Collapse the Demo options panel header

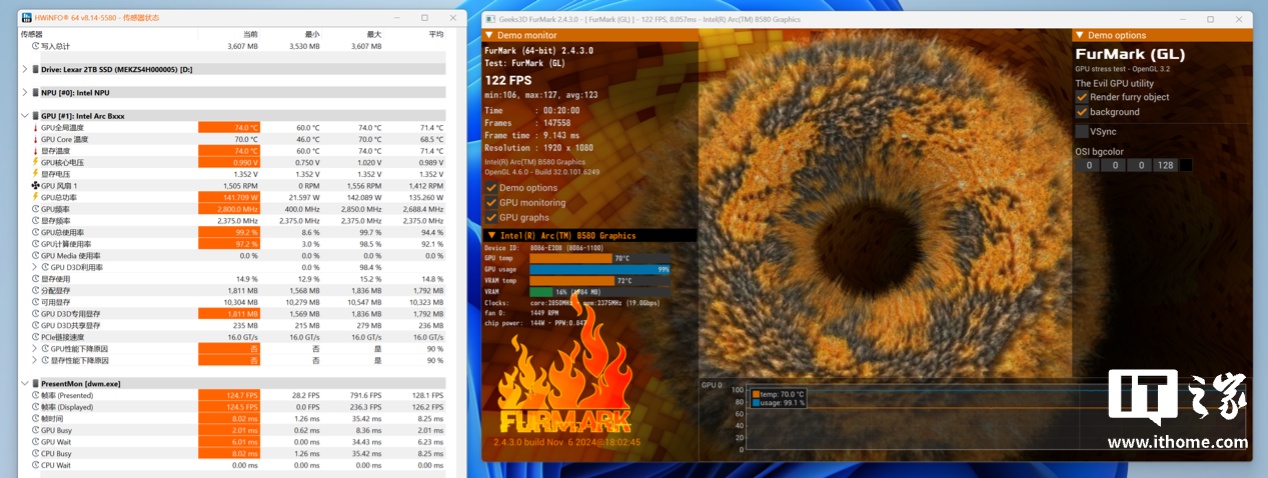[x=1080, y=35]
